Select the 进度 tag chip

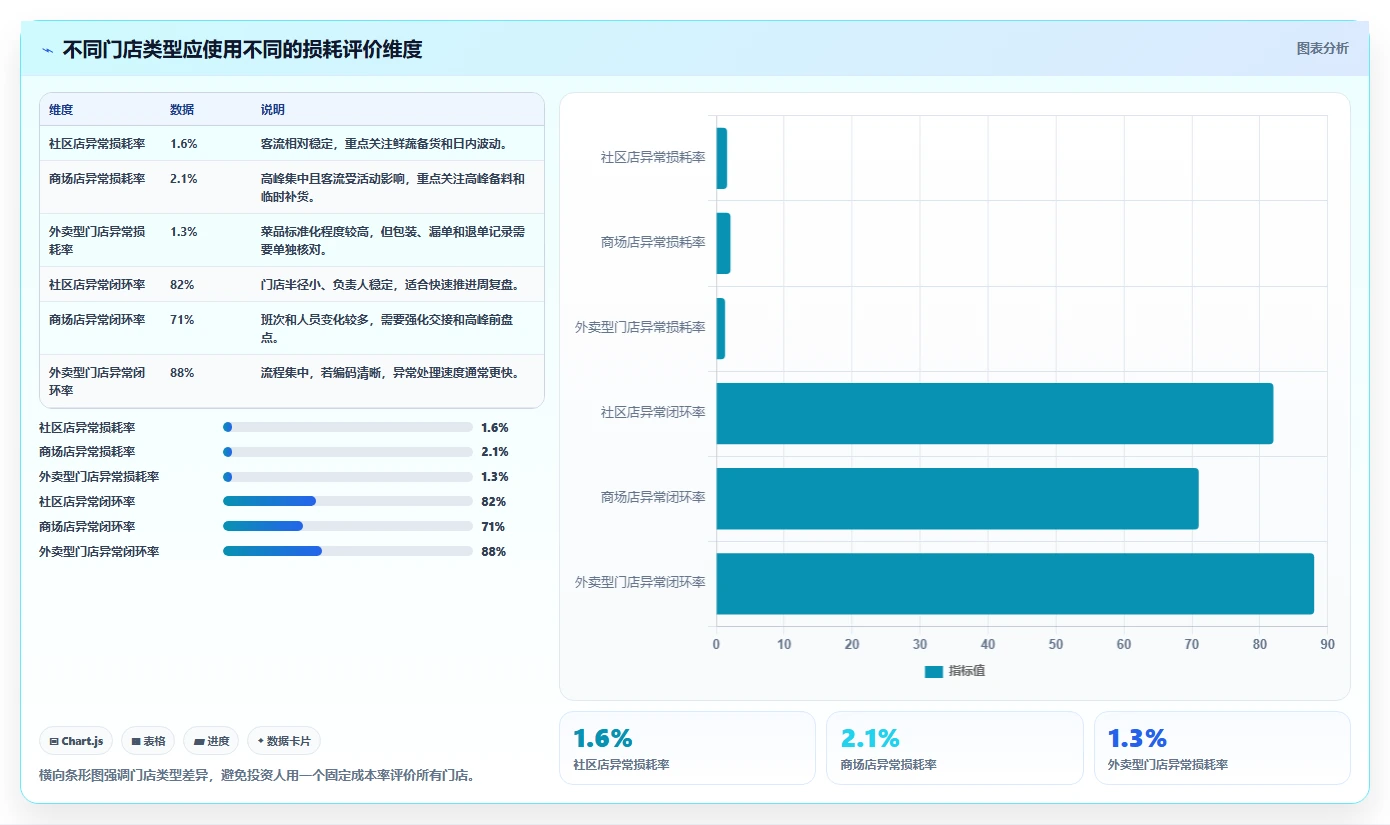211,741
